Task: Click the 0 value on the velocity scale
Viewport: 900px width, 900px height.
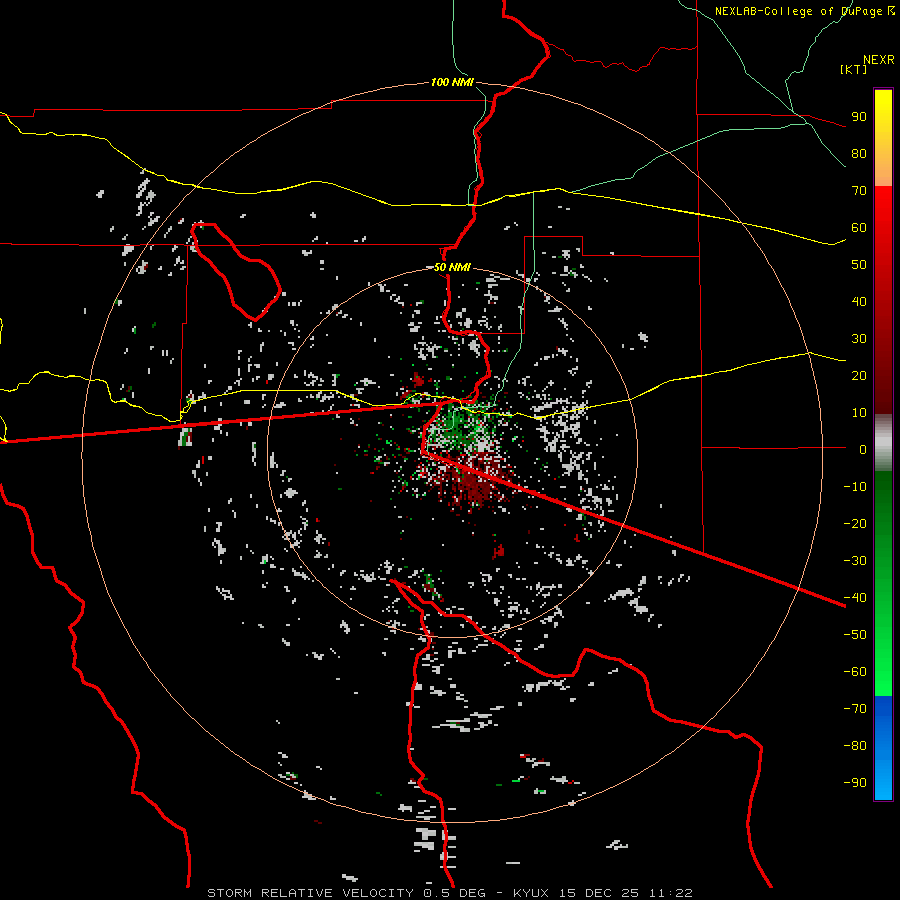Action: point(863,449)
